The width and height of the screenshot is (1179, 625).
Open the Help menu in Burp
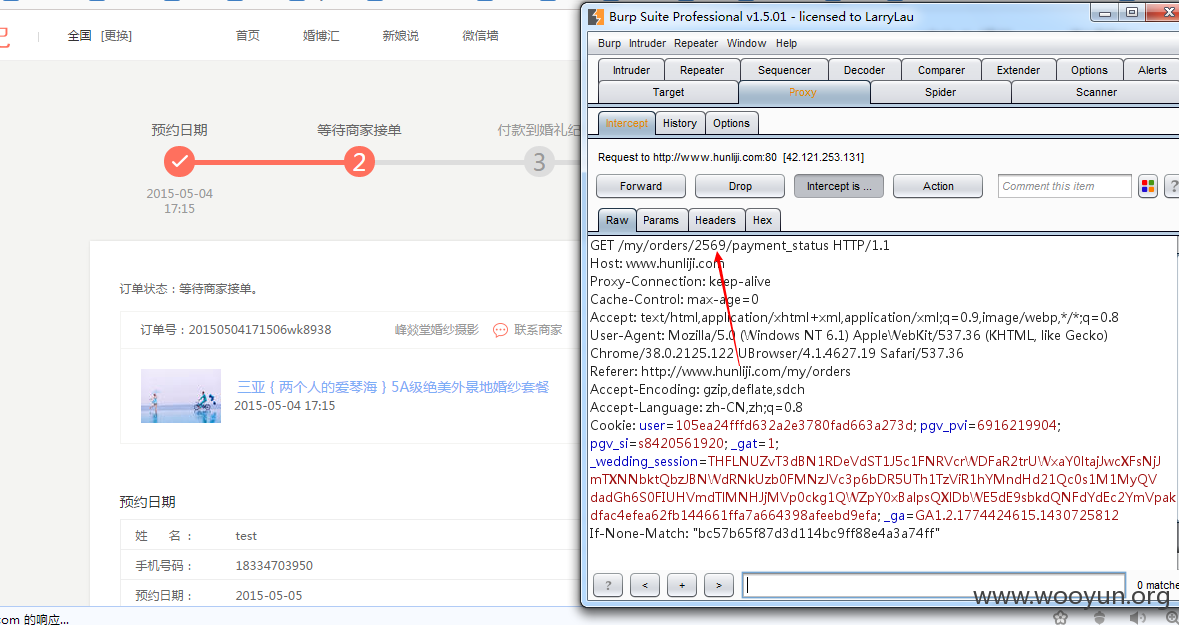787,43
